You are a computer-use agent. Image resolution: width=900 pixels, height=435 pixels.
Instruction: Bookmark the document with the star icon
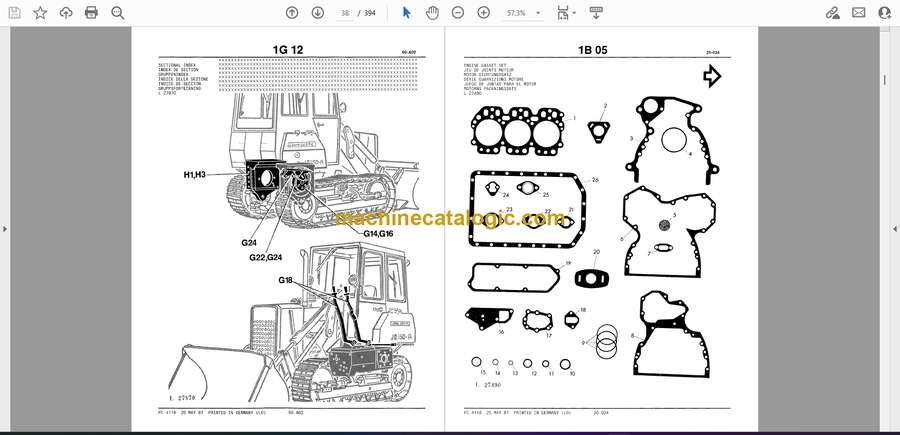pos(40,13)
